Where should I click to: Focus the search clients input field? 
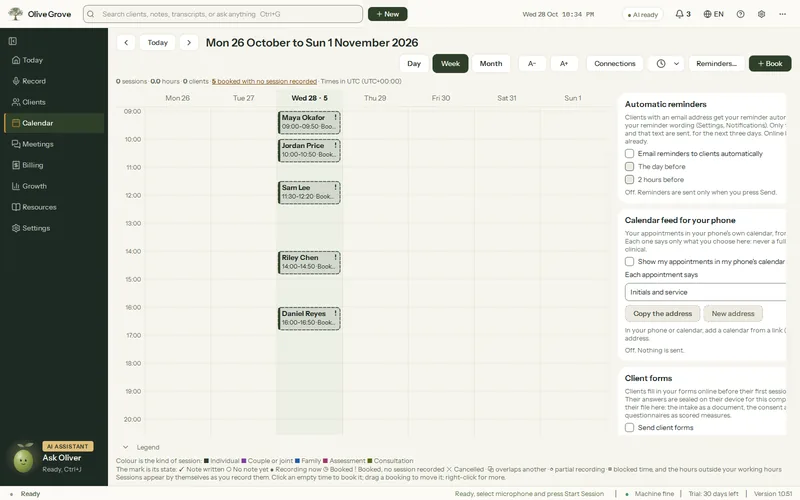click(223, 14)
